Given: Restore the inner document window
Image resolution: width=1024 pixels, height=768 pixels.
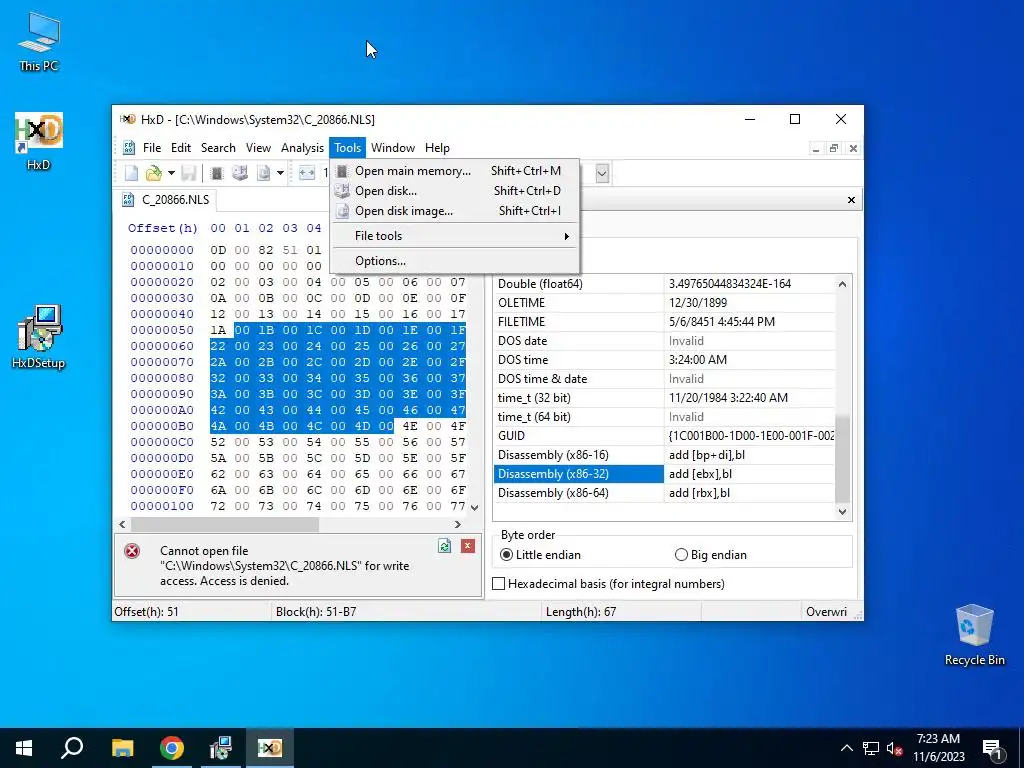Looking at the screenshot, I should click(834, 149).
